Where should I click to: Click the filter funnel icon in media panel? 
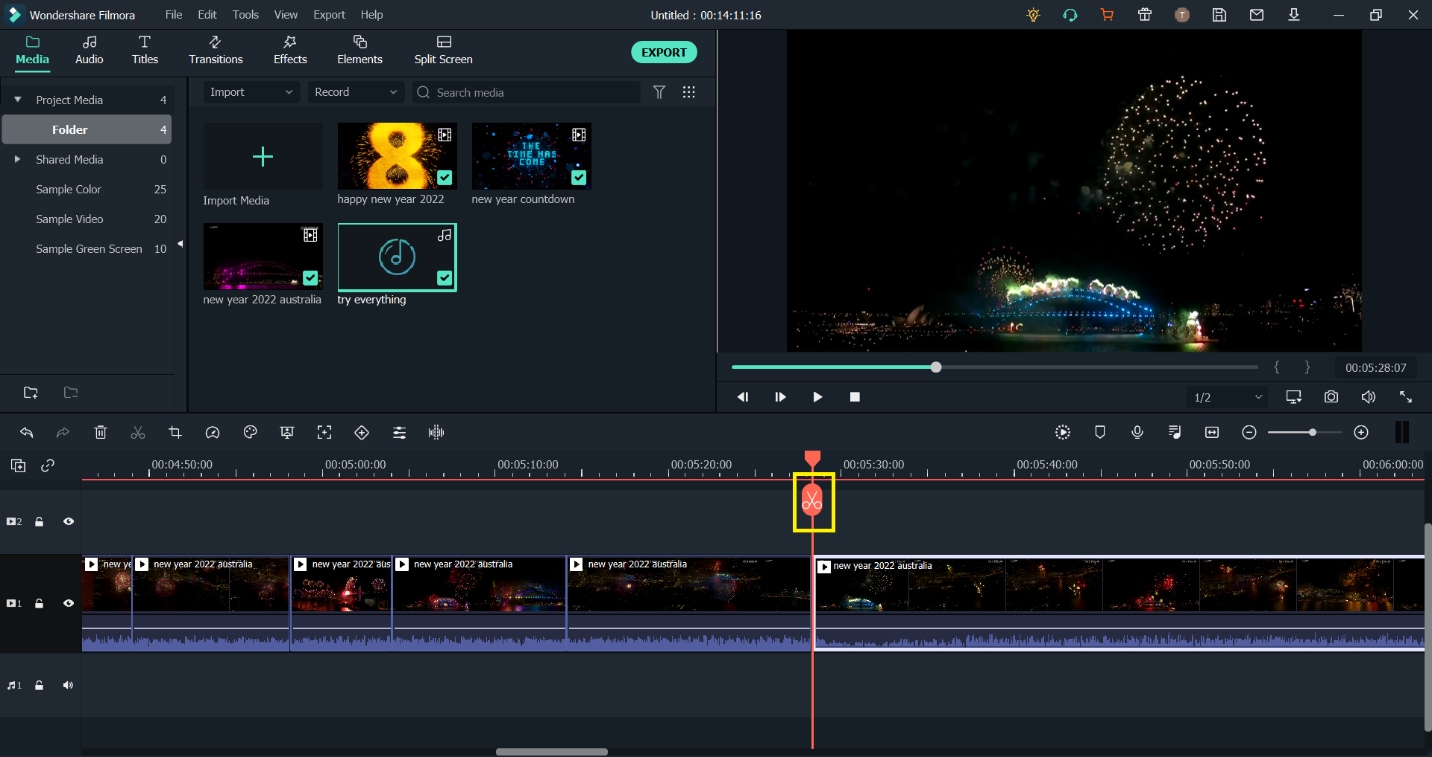click(x=659, y=92)
